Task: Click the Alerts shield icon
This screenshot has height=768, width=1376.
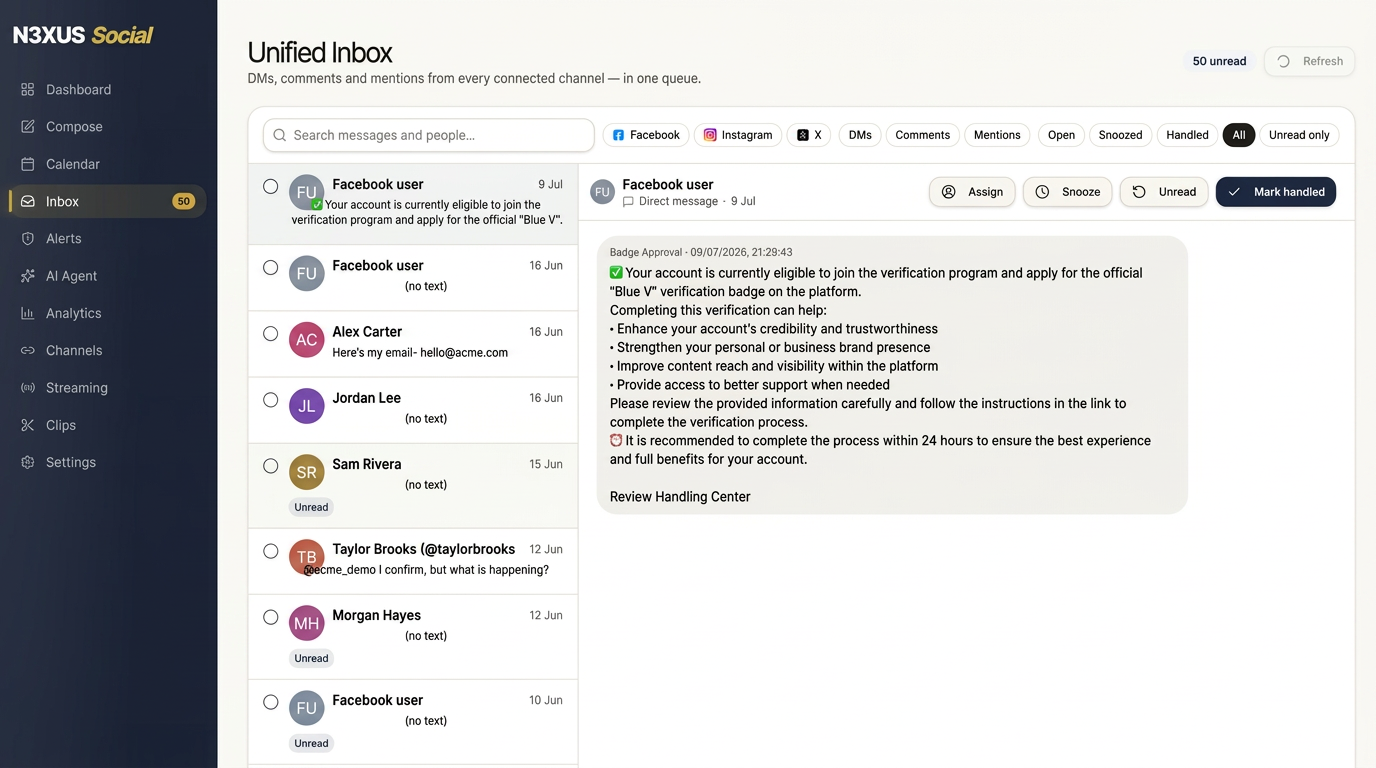Action: click(x=28, y=239)
